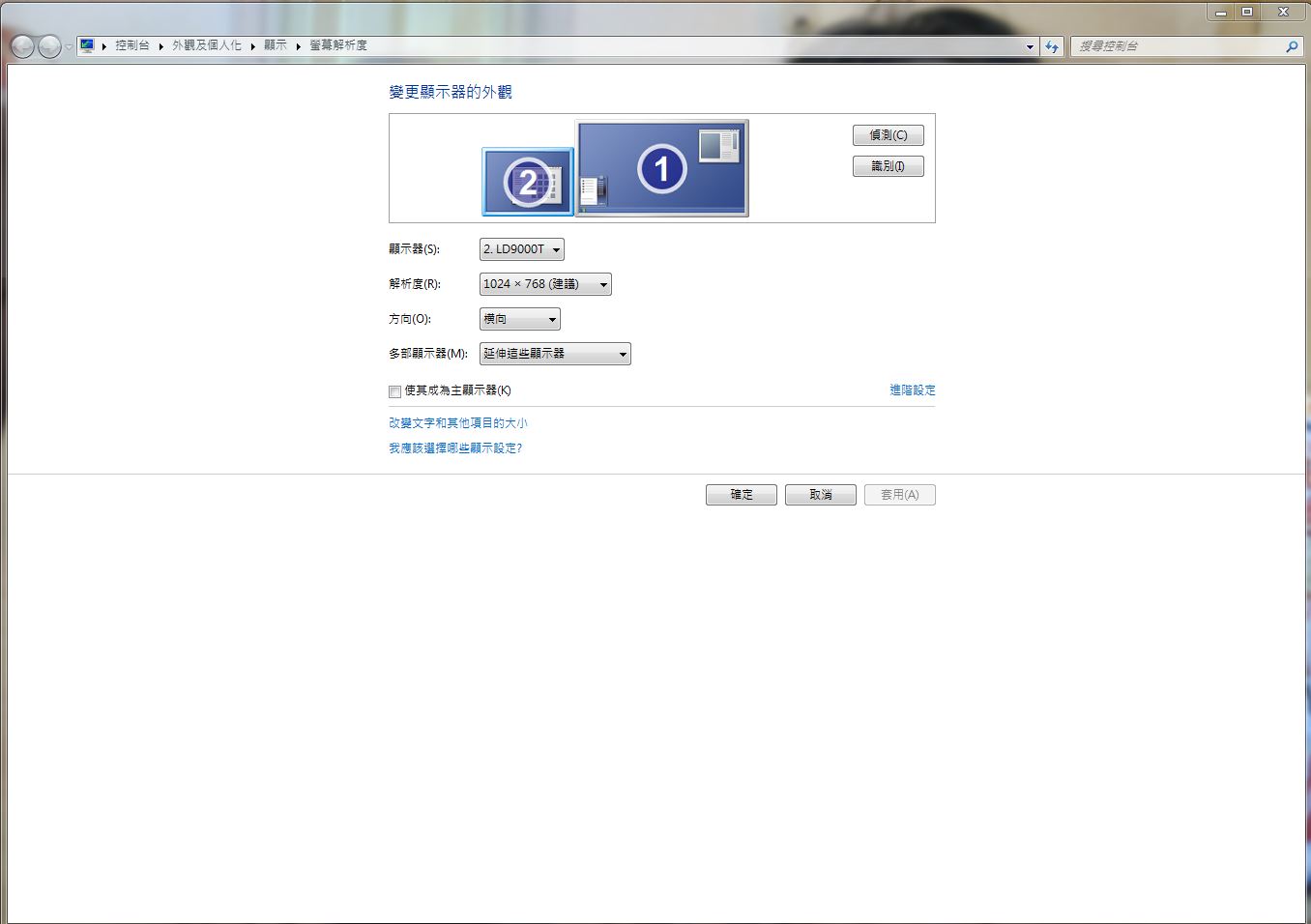Expand arrow after 外觀及個人化 breadcrumb
This screenshot has width=1311, height=924.
(x=252, y=46)
